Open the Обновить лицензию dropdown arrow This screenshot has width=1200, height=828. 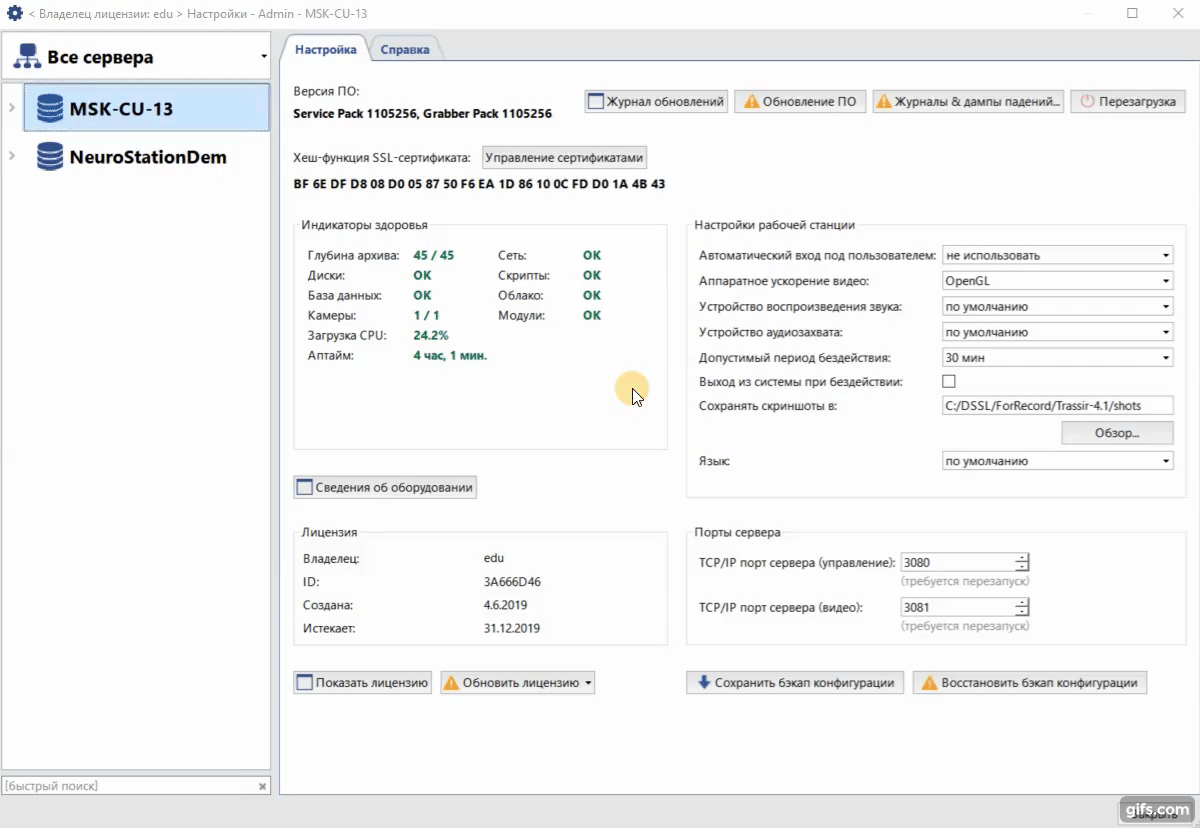coord(589,684)
